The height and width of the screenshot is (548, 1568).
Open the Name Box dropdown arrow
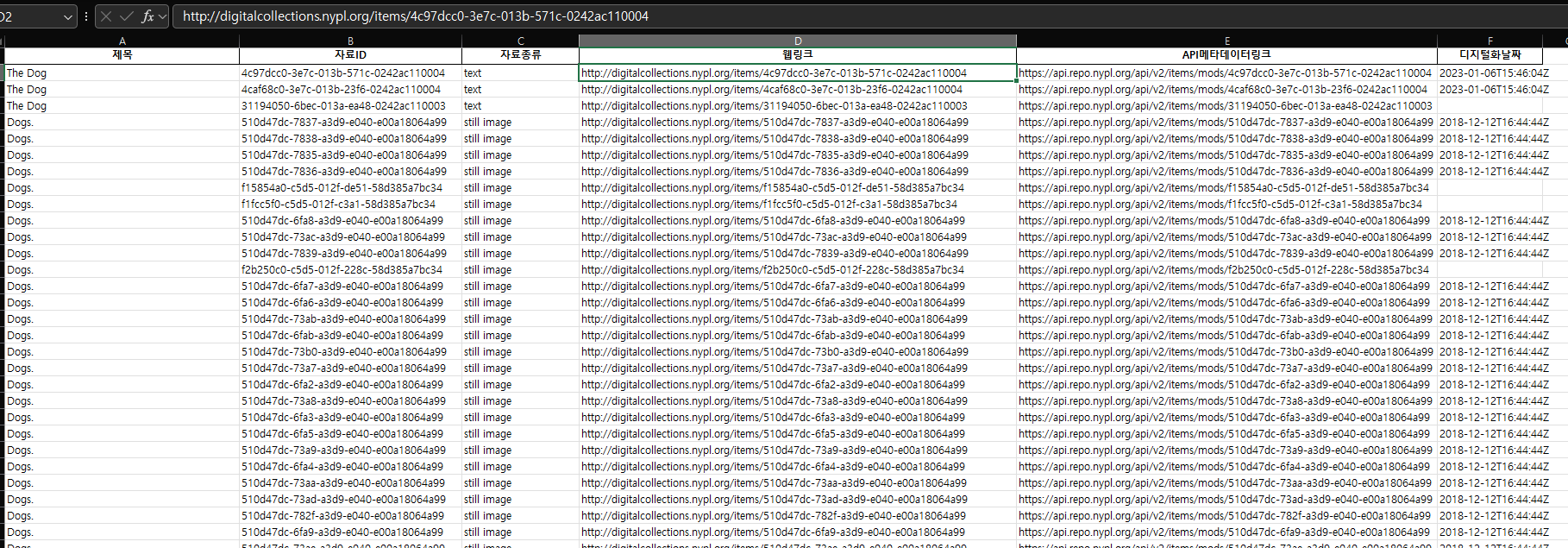(68, 16)
